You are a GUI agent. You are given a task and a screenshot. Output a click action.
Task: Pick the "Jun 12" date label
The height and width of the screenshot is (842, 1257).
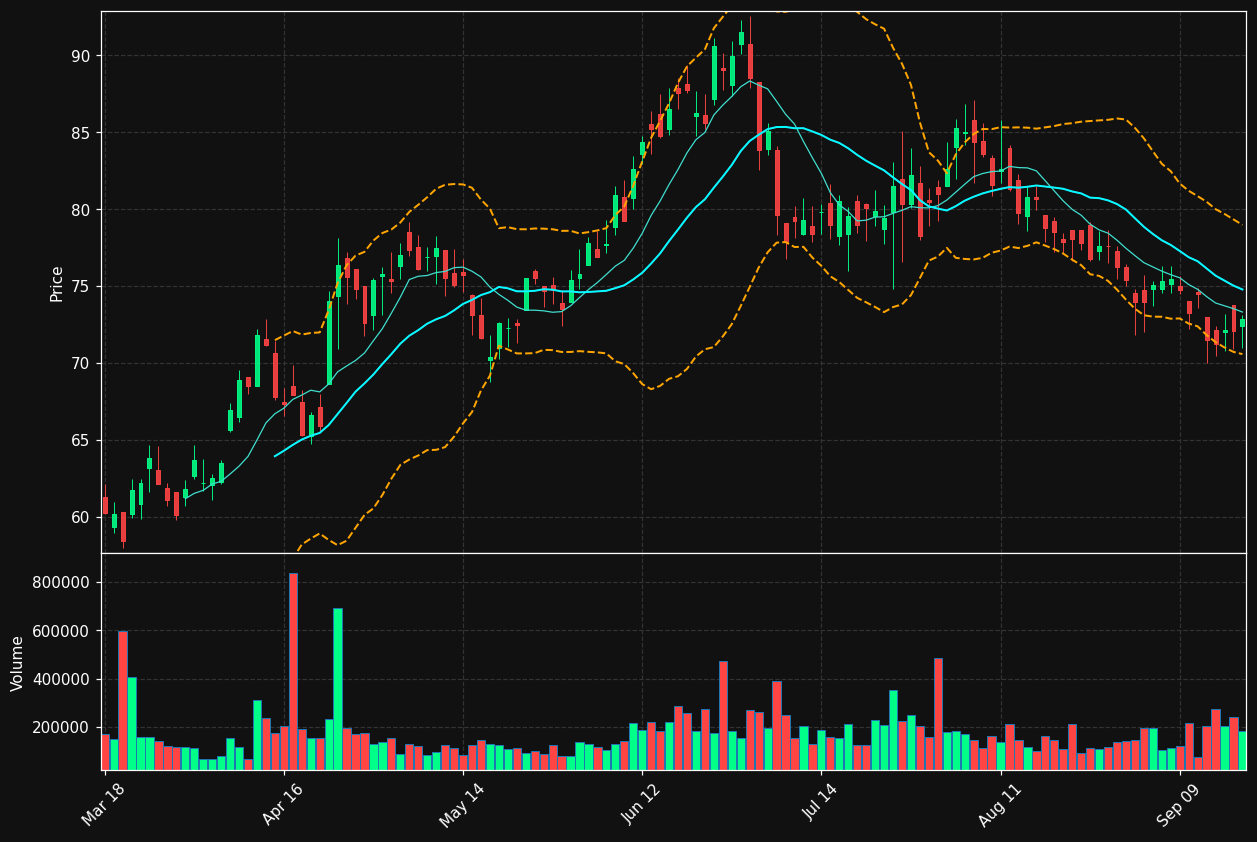[x=641, y=803]
